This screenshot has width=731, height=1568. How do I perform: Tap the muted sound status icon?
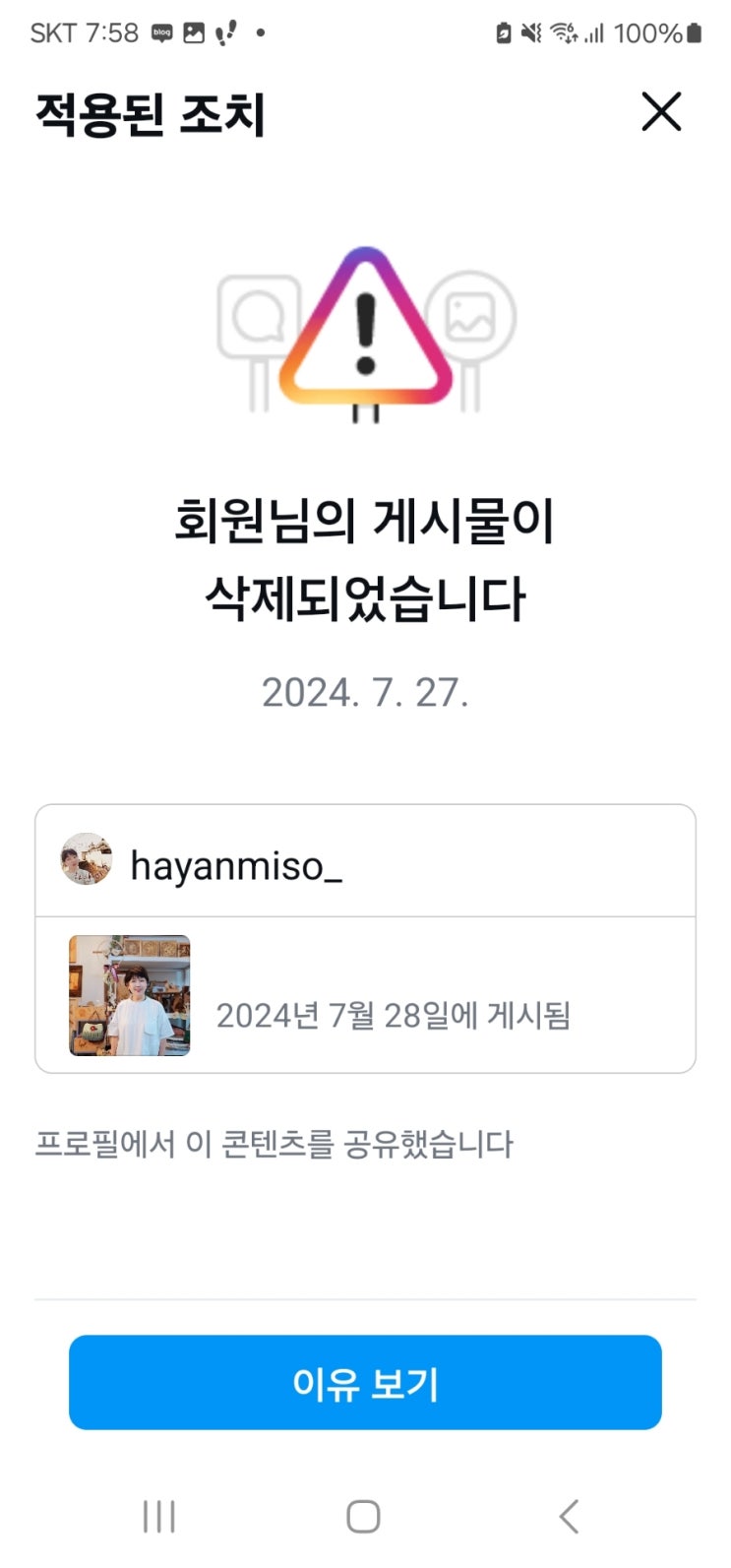pyautogui.click(x=531, y=33)
